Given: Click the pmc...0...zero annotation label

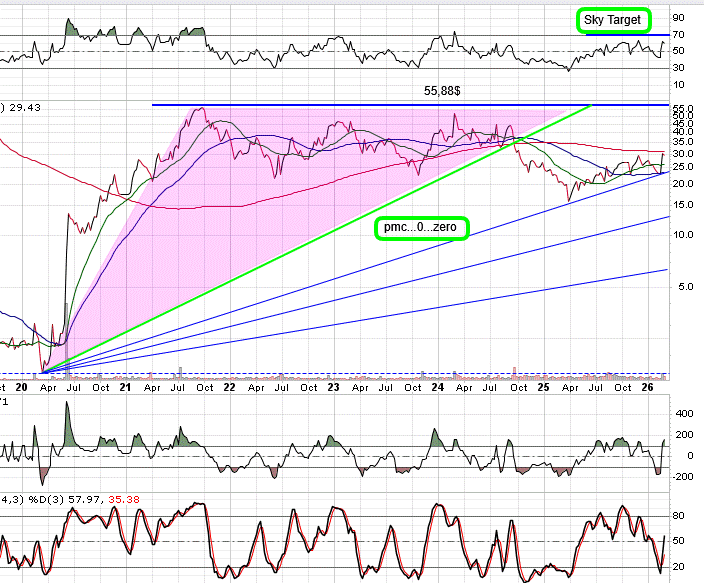Looking at the screenshot, I should tap(422, 229).
